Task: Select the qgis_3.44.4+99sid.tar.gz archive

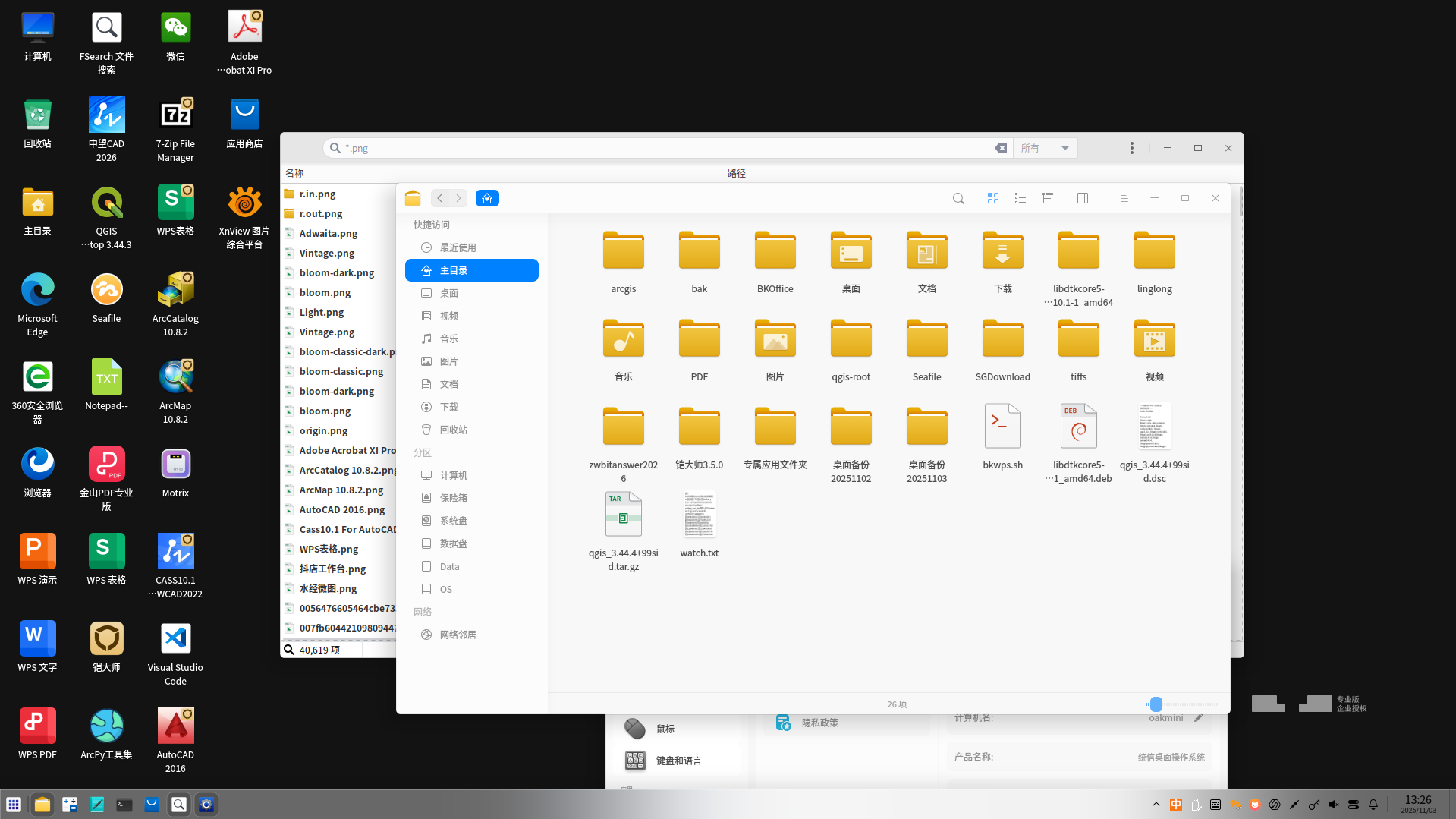Action: click(x=623, y=531)
